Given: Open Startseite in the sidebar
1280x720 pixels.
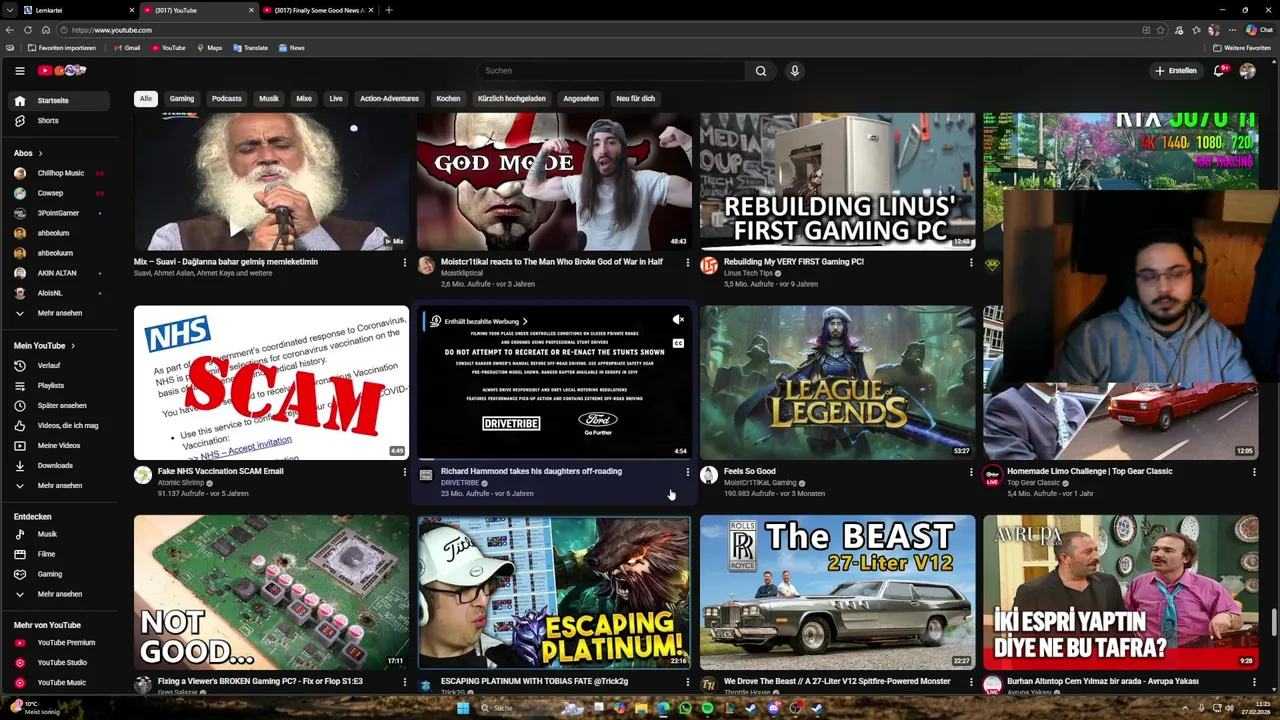Looking at the screenshot, I should click(x=60, y=101).
